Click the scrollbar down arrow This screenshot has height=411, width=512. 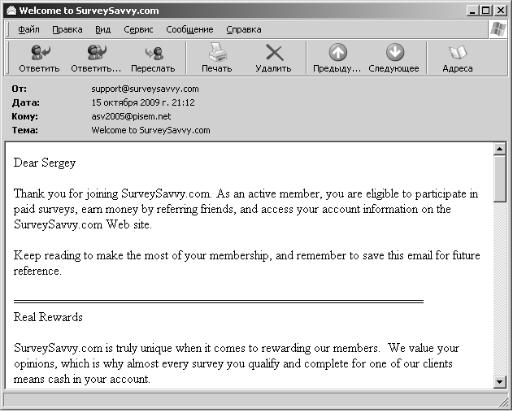click(499, 382)
